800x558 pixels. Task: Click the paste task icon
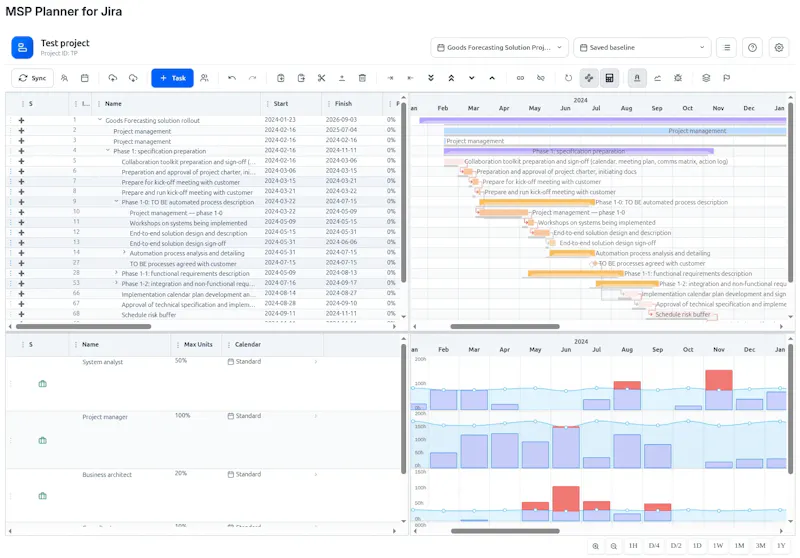click(301, 78)
